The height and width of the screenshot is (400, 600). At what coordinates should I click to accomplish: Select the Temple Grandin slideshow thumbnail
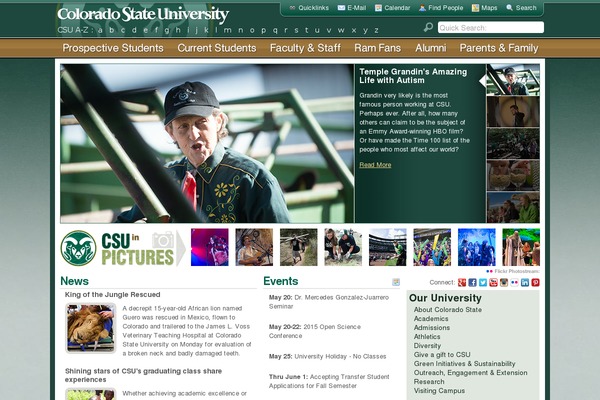[x=513, y=80]
